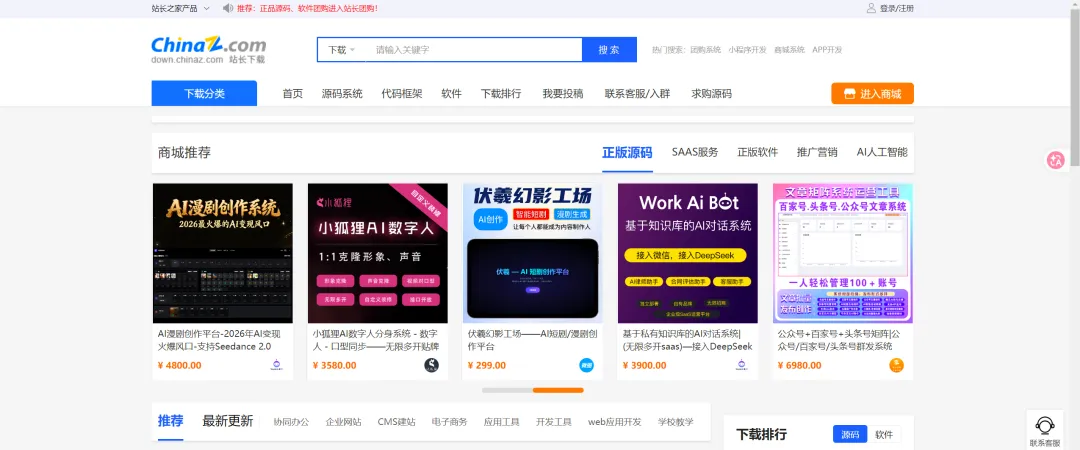Open Work Ai Bot product thumbnail
Viewport: 1080px width, 450px height.
tap(687, 253)
